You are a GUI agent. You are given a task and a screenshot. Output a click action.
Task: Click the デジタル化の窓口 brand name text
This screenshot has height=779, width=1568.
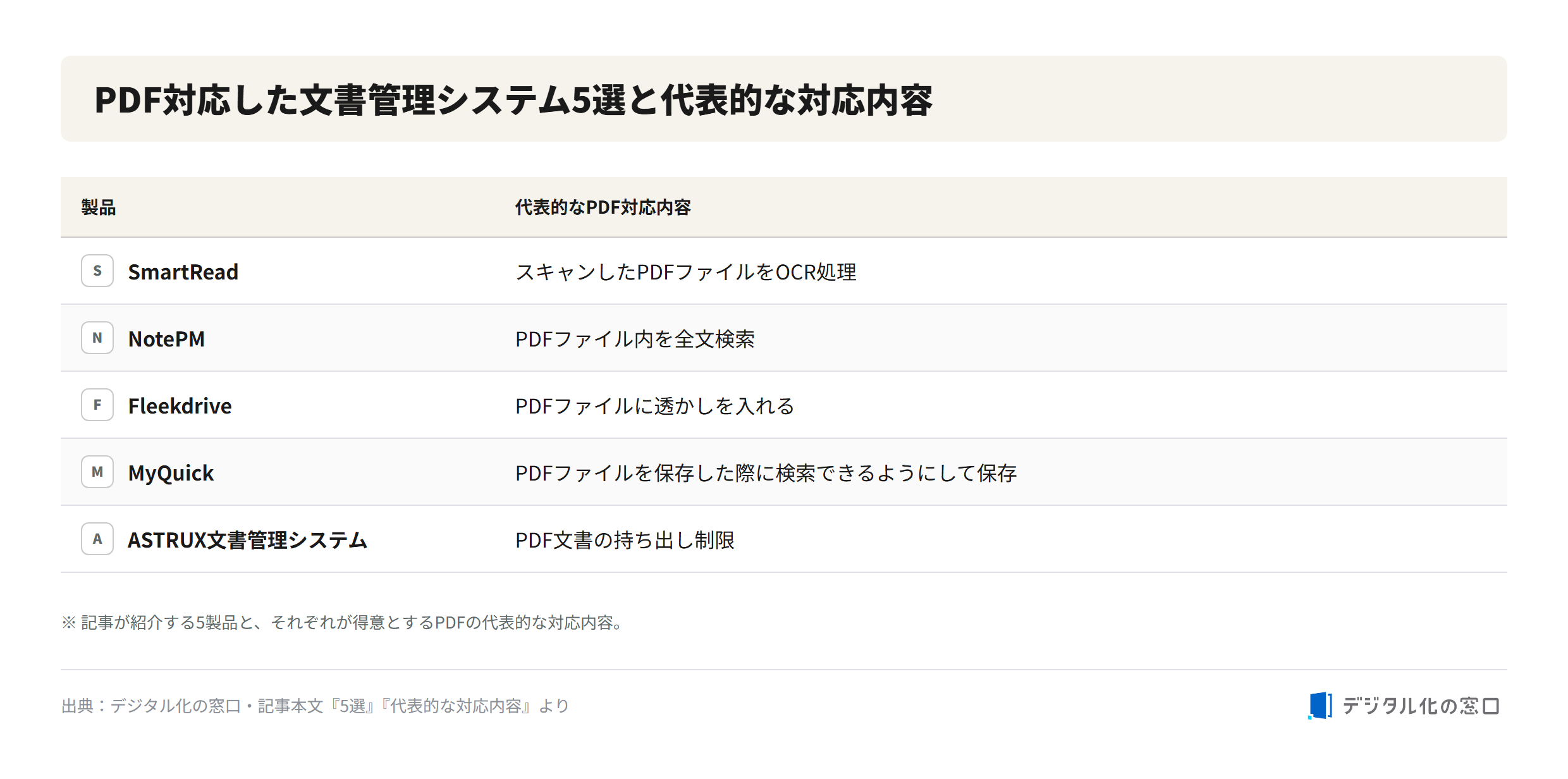pos(1421,706)
